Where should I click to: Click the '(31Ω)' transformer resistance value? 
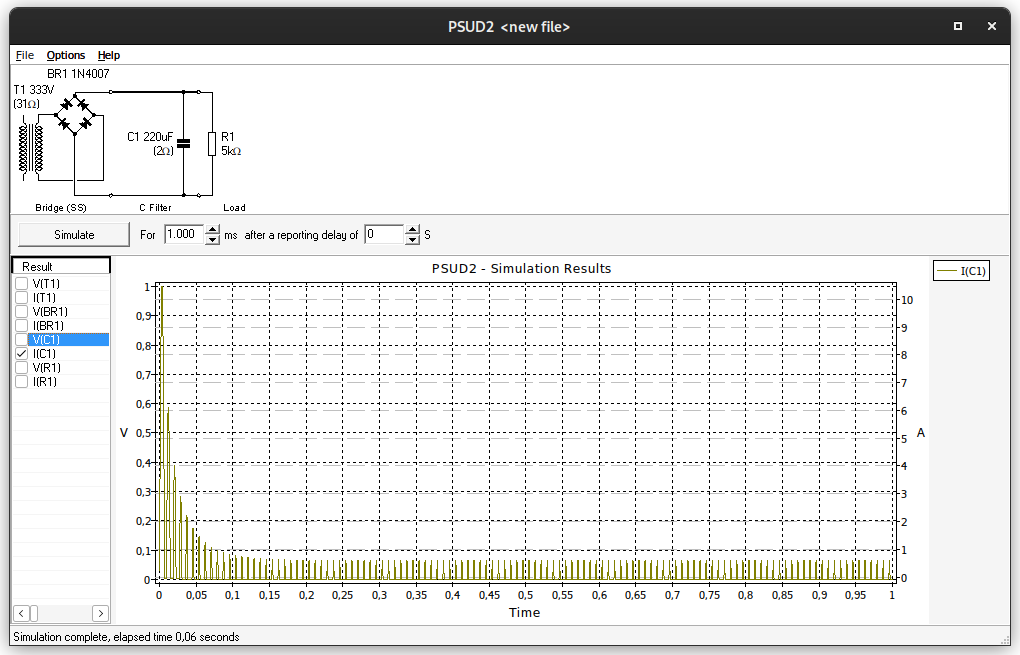click(x=27, y=104)
